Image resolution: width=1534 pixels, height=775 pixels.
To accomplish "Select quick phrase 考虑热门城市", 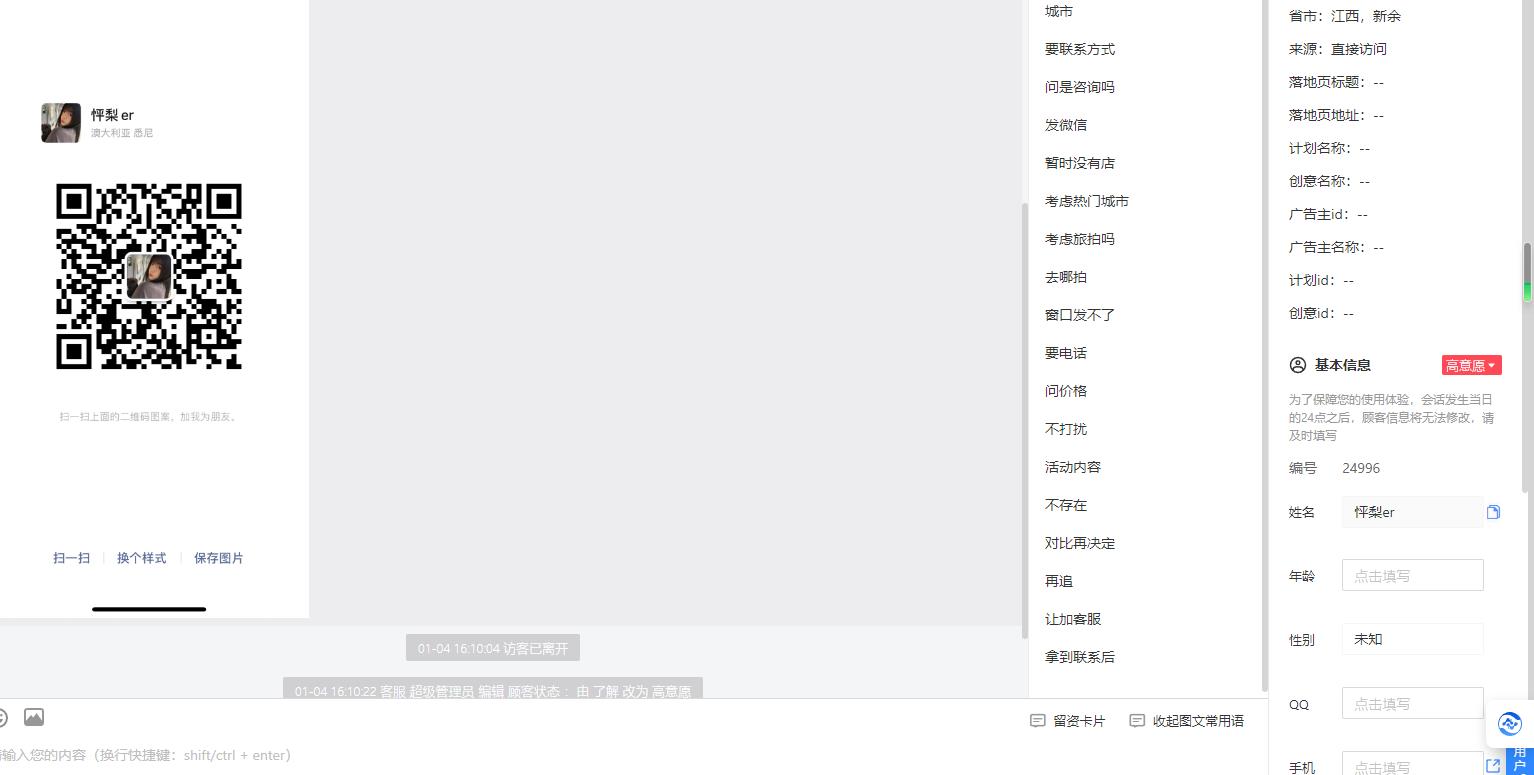I will (1087, 201).
